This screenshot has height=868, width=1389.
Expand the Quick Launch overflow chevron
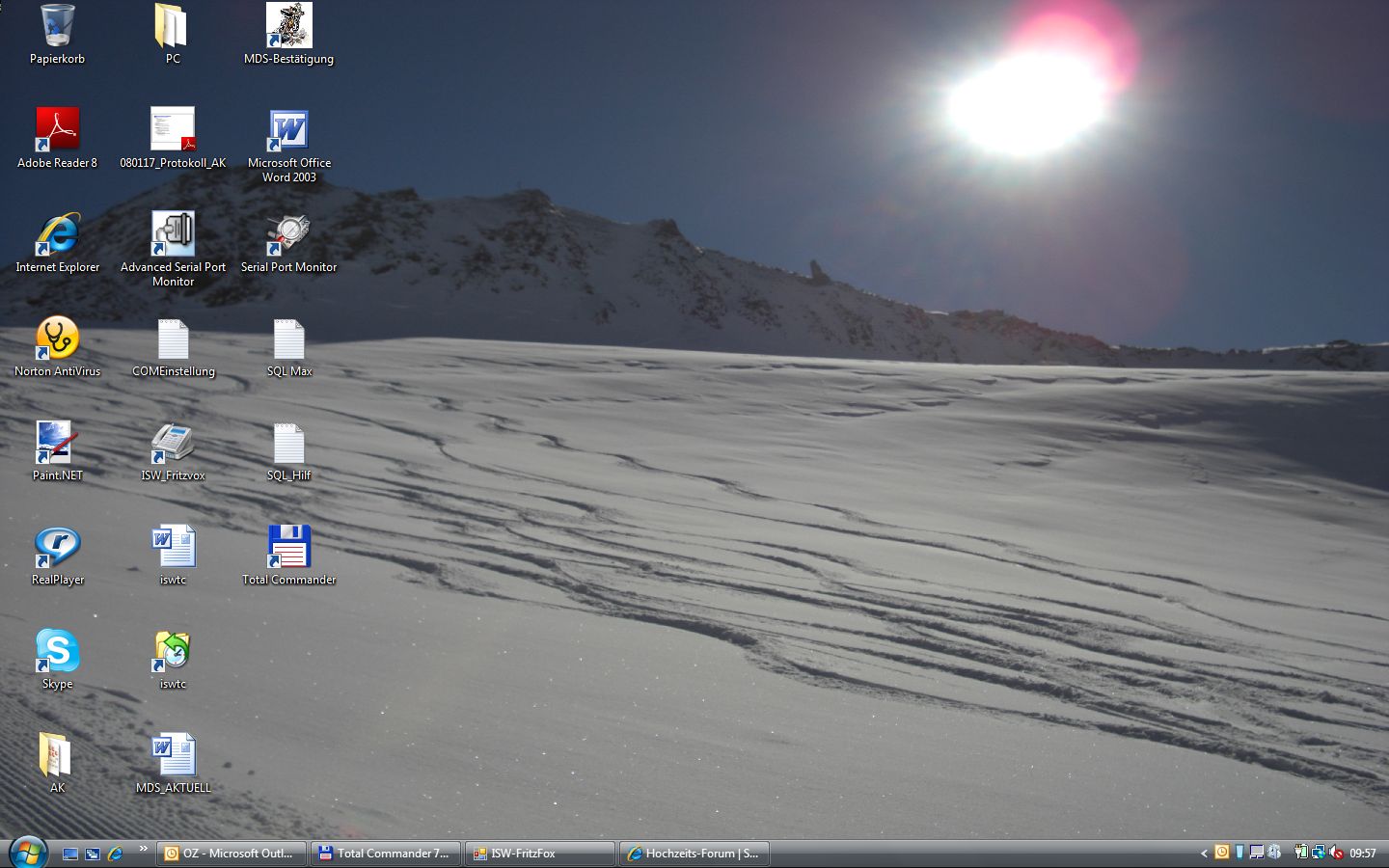click(143, 849)
